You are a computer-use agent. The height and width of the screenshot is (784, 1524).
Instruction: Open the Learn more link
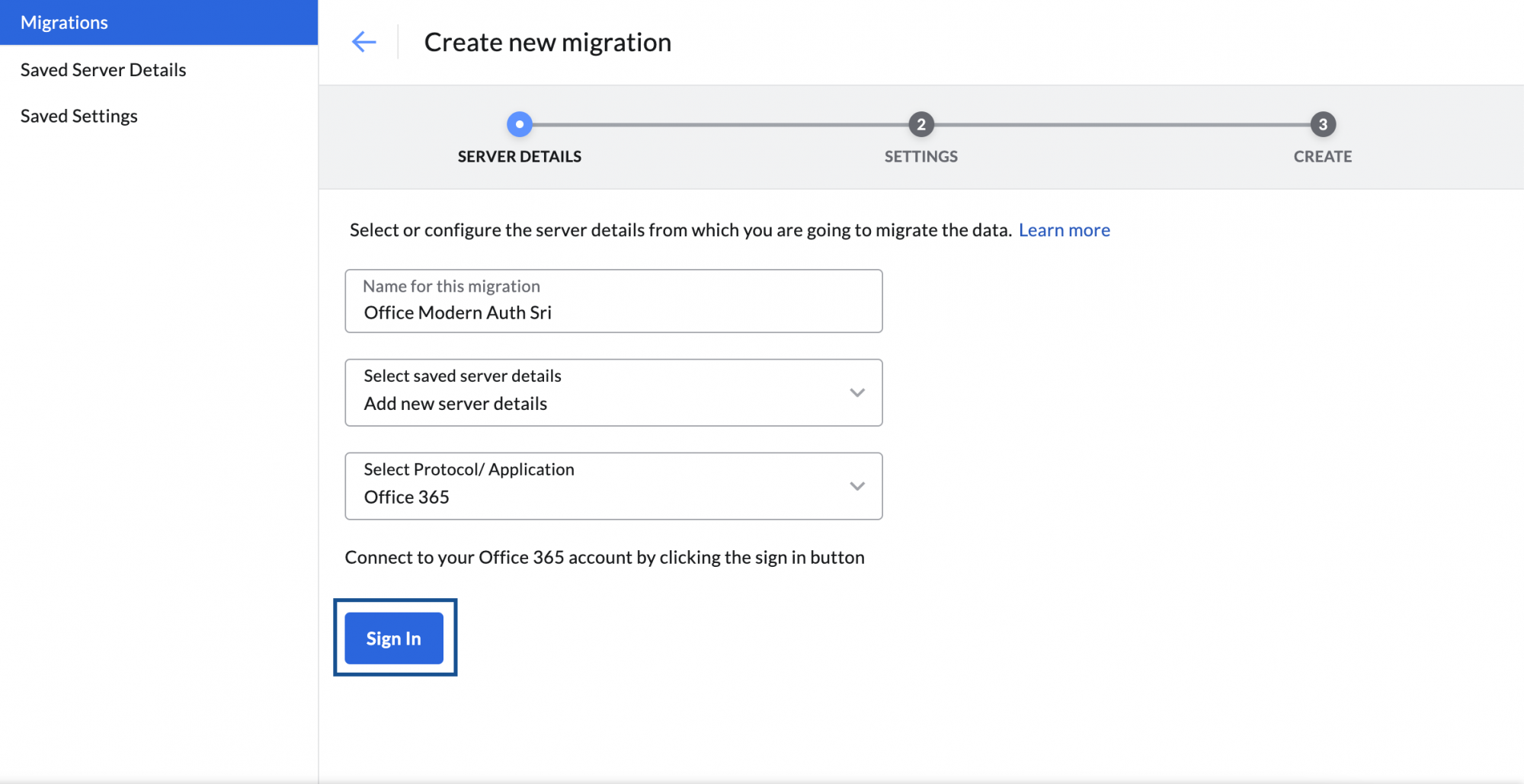pos(1064,229)
